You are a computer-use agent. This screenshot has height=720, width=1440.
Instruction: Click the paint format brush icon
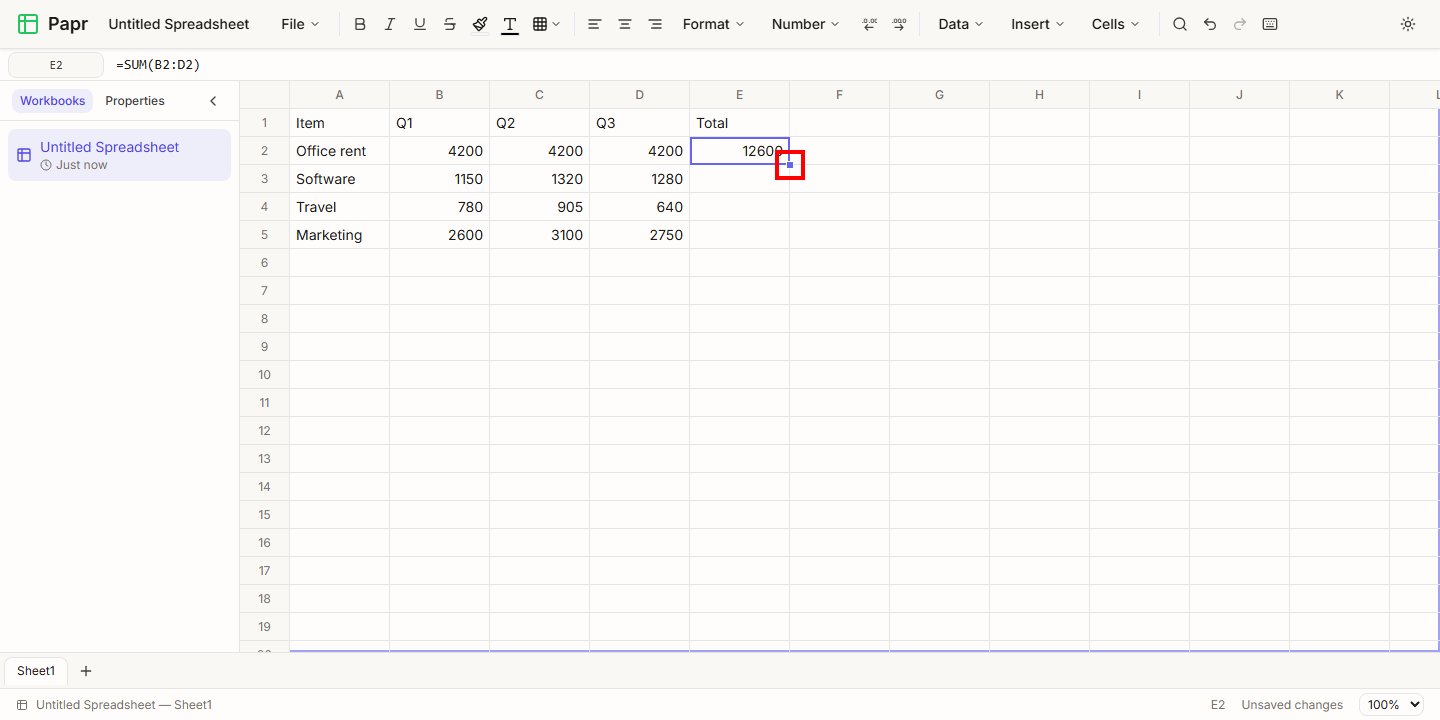click(480, 24)
